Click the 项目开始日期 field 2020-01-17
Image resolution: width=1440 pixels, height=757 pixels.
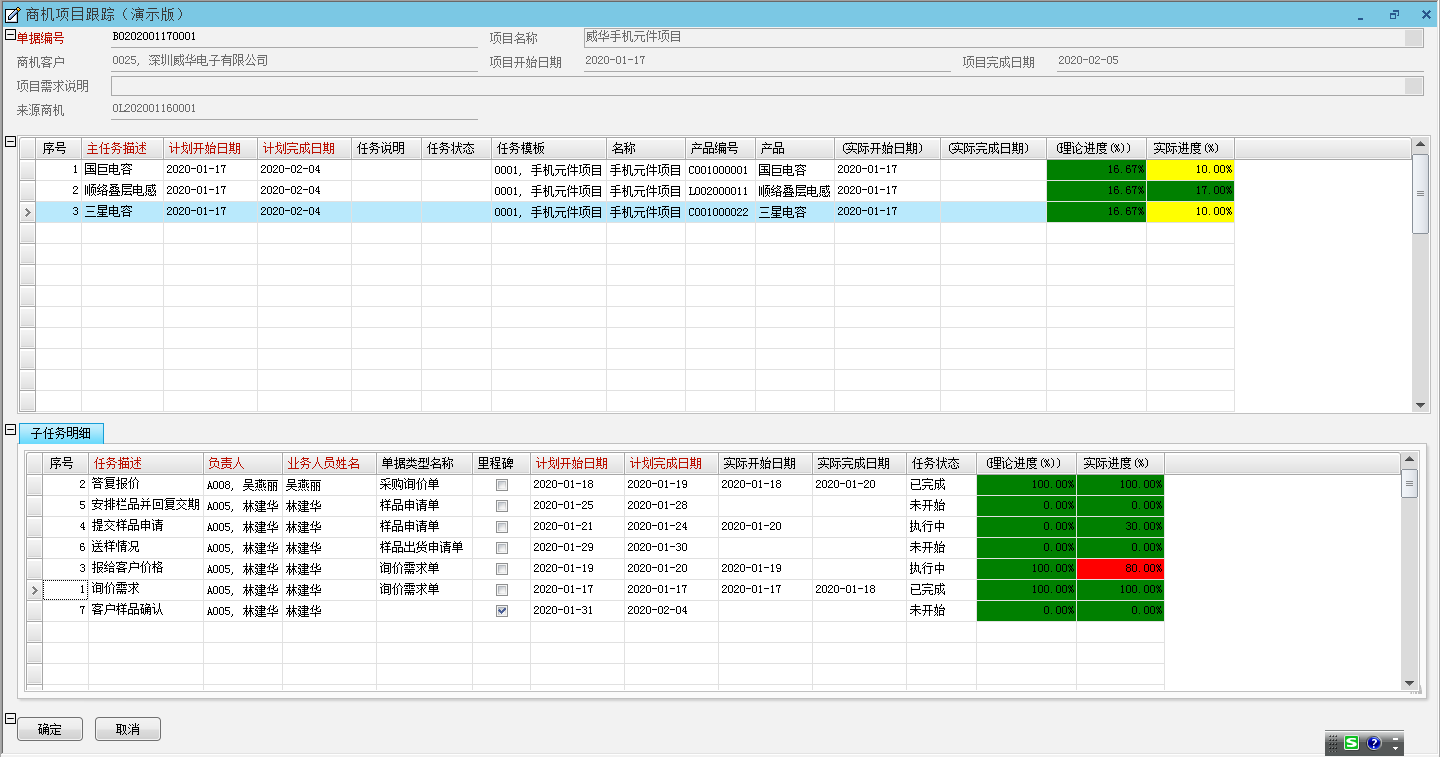click(766, 61)
